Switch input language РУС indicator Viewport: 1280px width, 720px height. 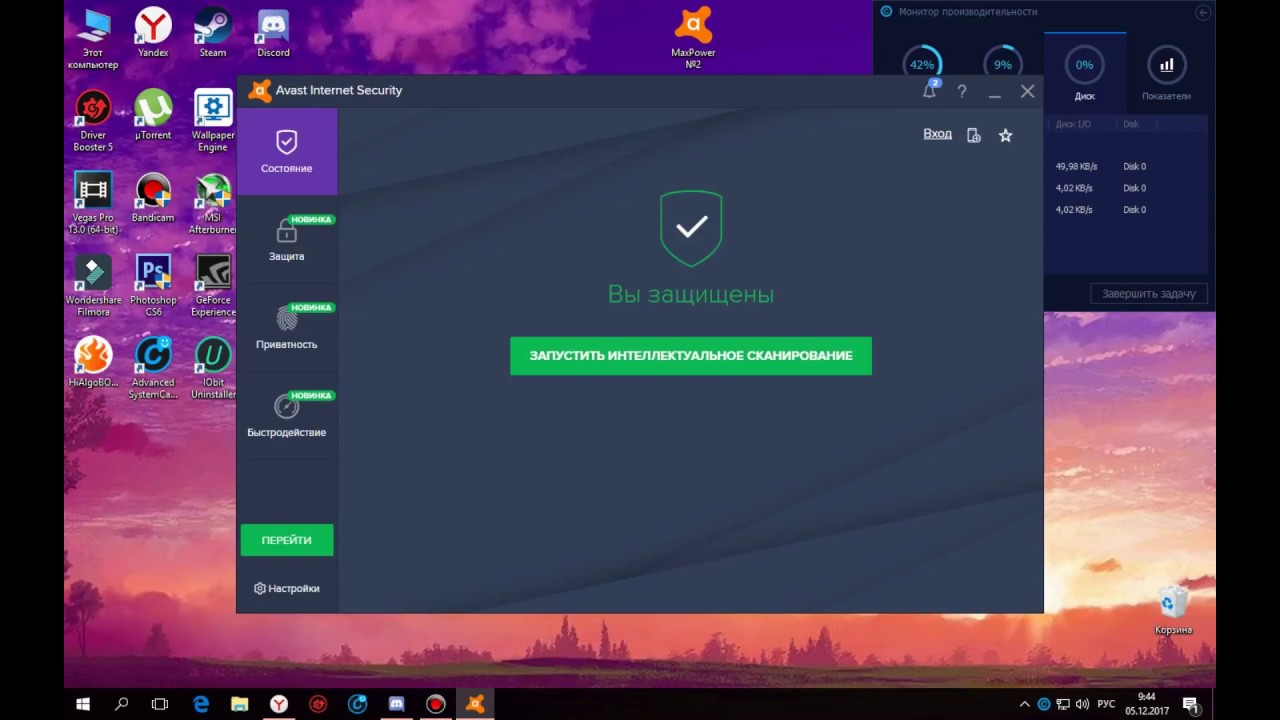1106,704
